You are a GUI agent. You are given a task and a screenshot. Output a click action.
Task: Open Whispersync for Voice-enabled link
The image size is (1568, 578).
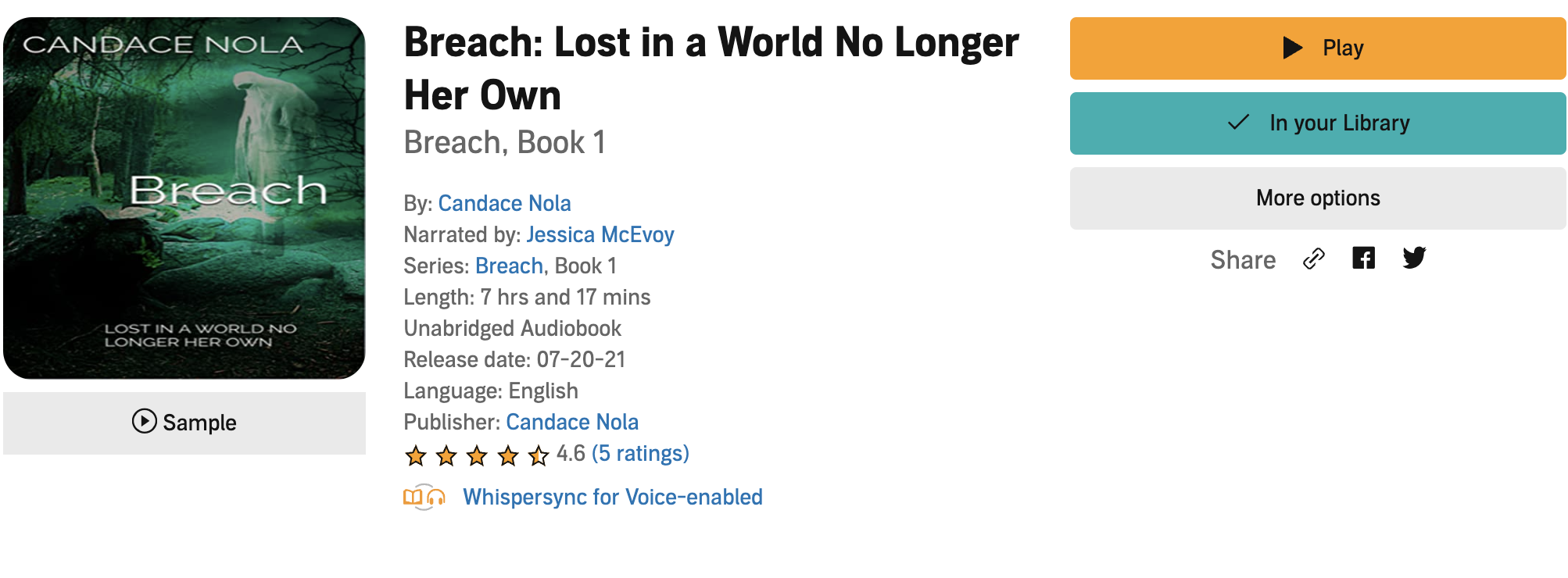(x=612, y=497)
